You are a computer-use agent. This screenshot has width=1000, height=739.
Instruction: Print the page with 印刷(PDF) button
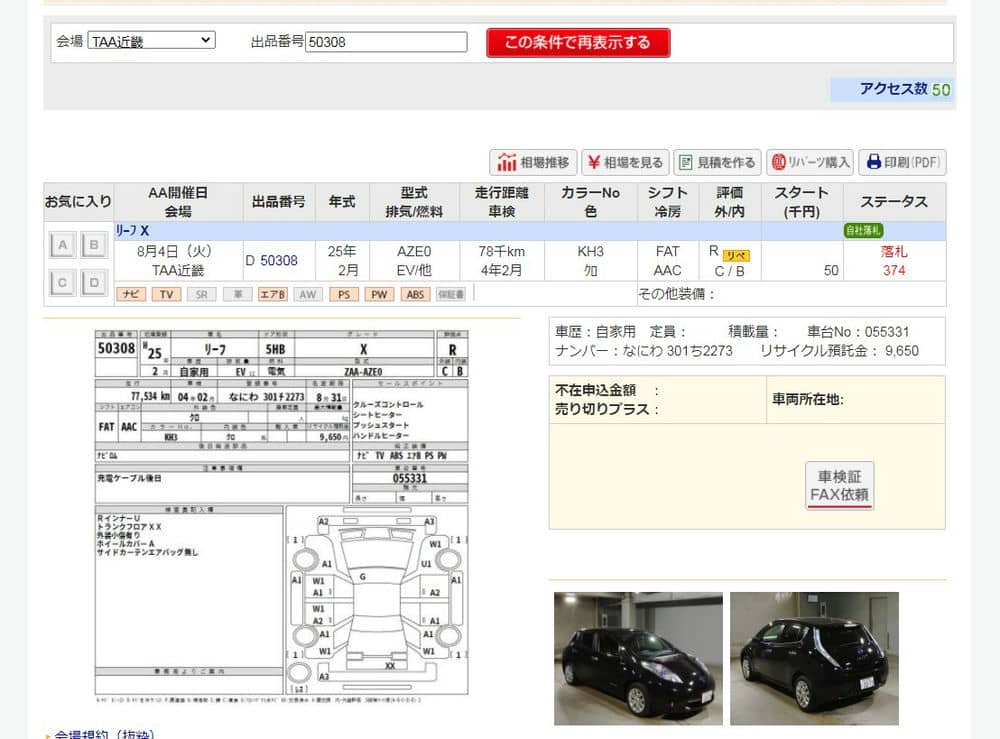(902, 162)
